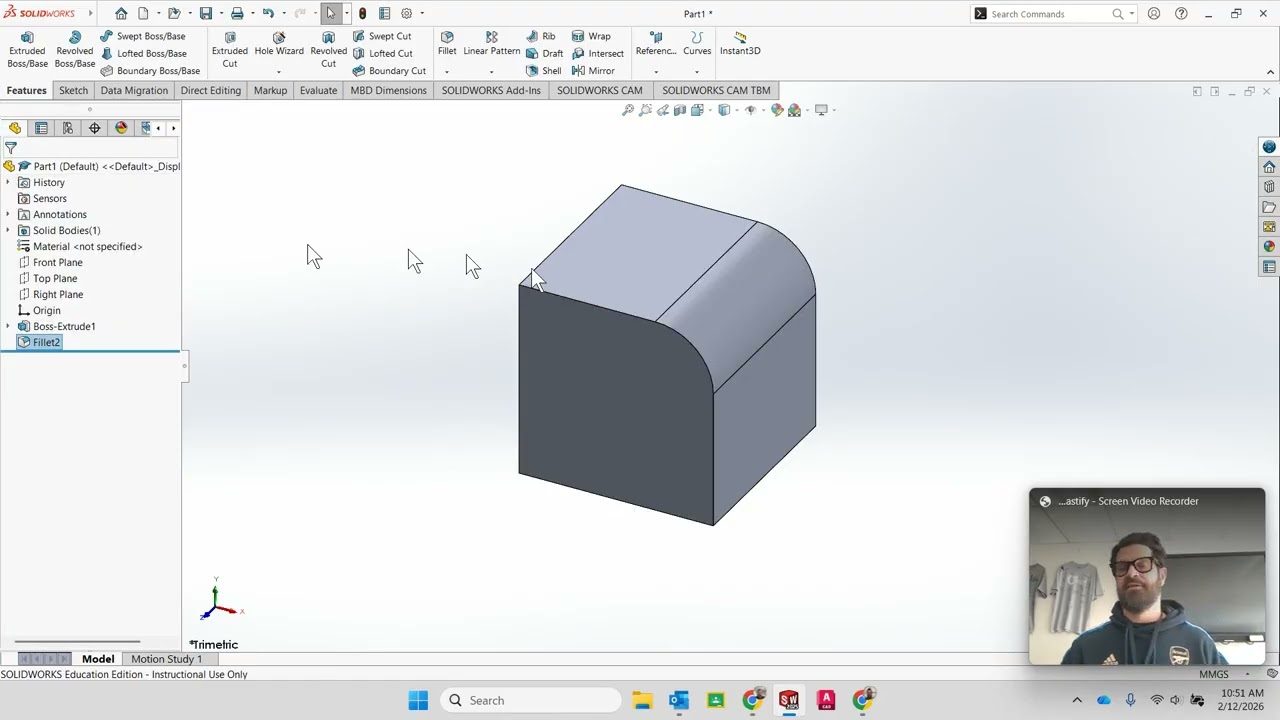Open the DisplayManager tab icon
The width and height of the screenshot is (1280, 720).
click(x=121, y=128)
